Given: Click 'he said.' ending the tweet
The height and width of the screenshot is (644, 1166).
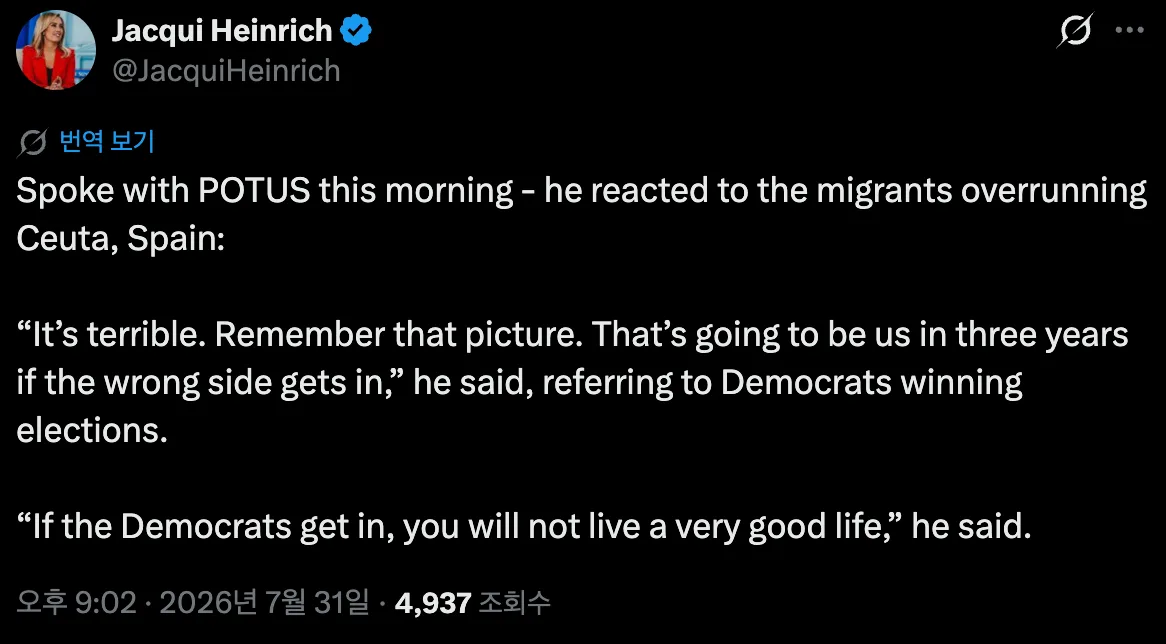Looking at the screenshot, I should coord(971,527).
